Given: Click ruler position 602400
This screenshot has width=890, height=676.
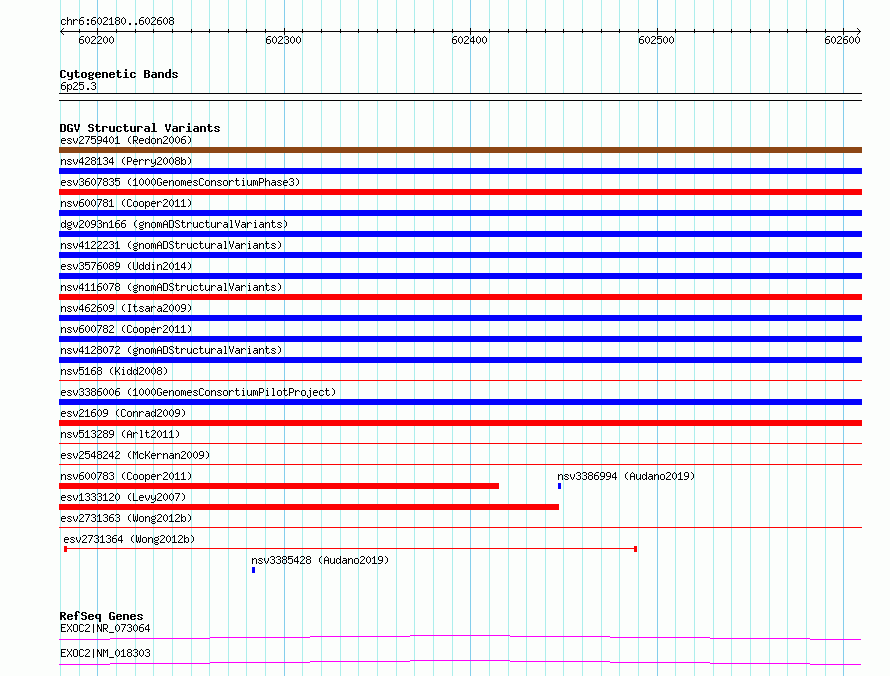Looking at the screenshot, I should click(469, 40).
